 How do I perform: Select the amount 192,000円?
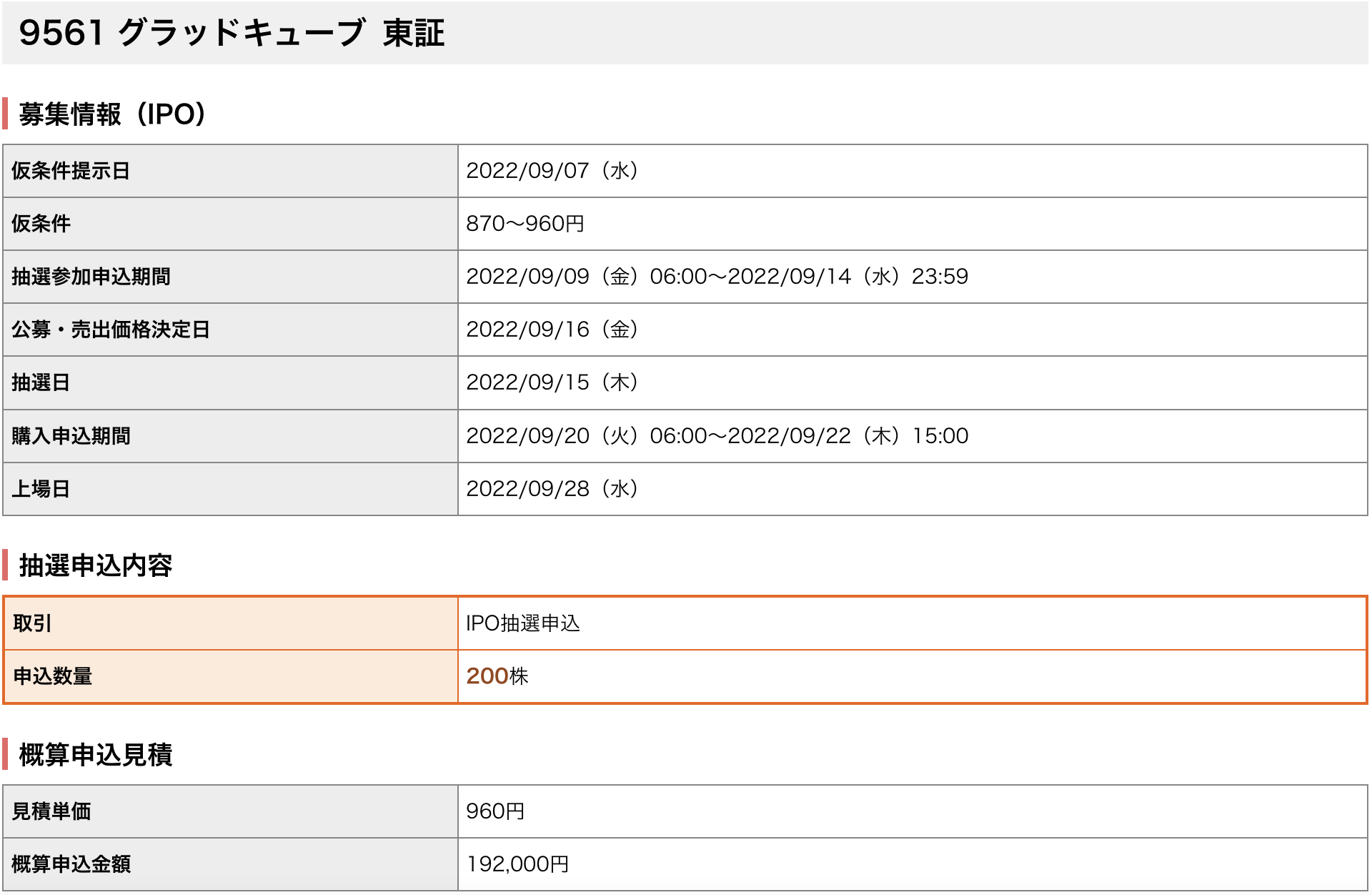point(517,864)
